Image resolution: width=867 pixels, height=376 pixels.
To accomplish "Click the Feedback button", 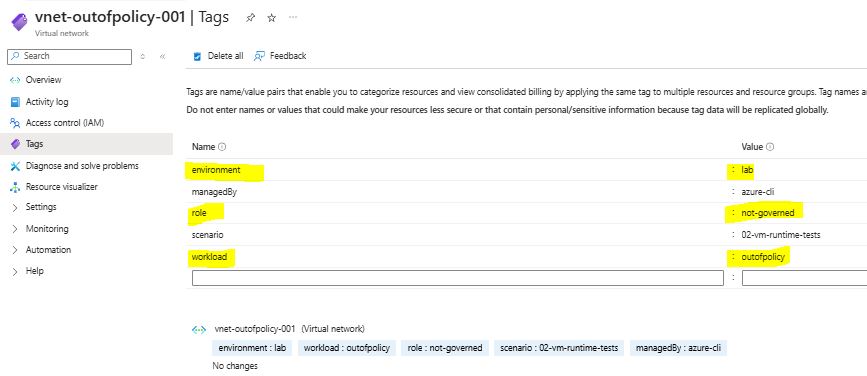I will [x=280, y=56].
